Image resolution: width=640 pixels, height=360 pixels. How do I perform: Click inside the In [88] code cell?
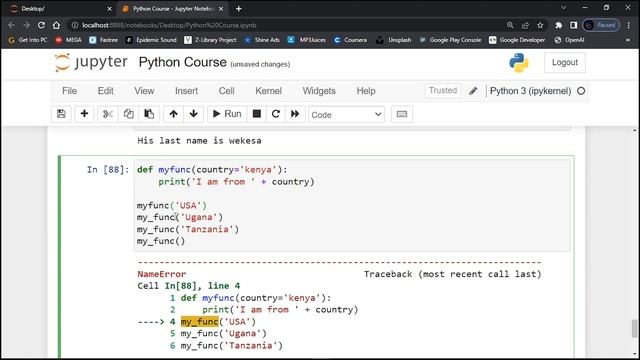(x=352, y=205)
